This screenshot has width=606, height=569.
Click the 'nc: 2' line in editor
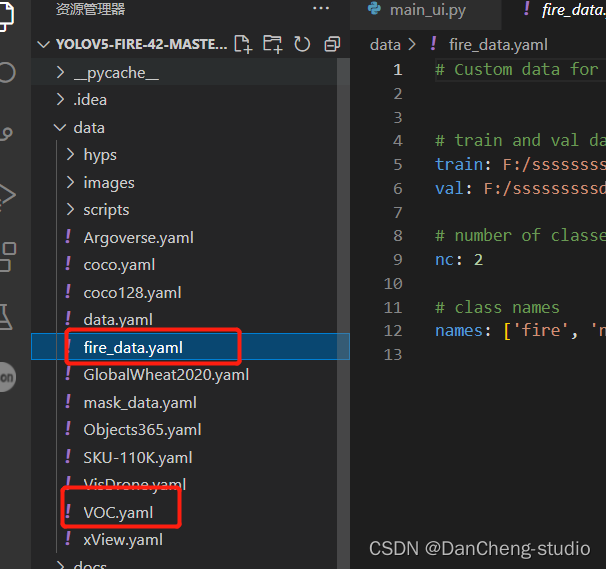(459, 260)
